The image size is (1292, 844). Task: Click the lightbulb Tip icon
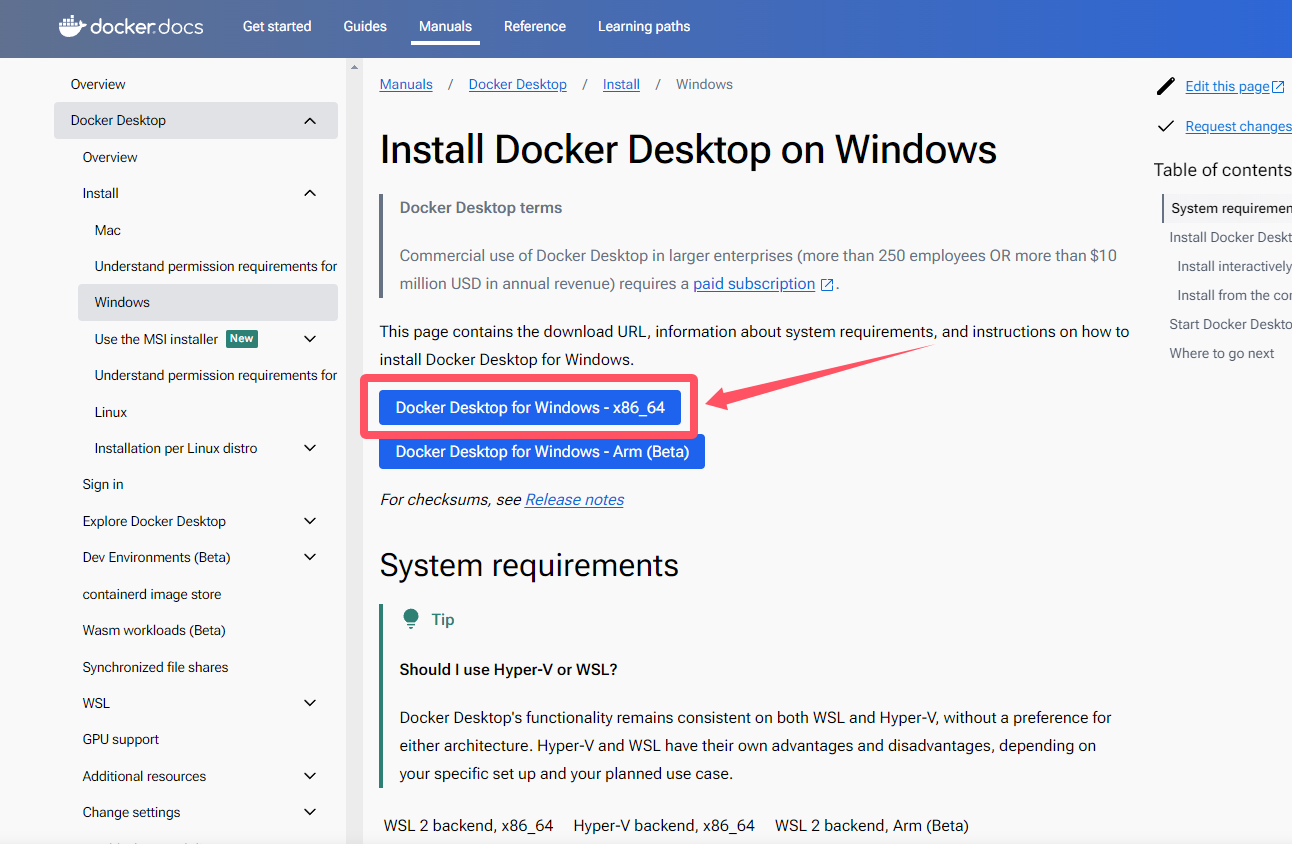(x=411, y=619)
